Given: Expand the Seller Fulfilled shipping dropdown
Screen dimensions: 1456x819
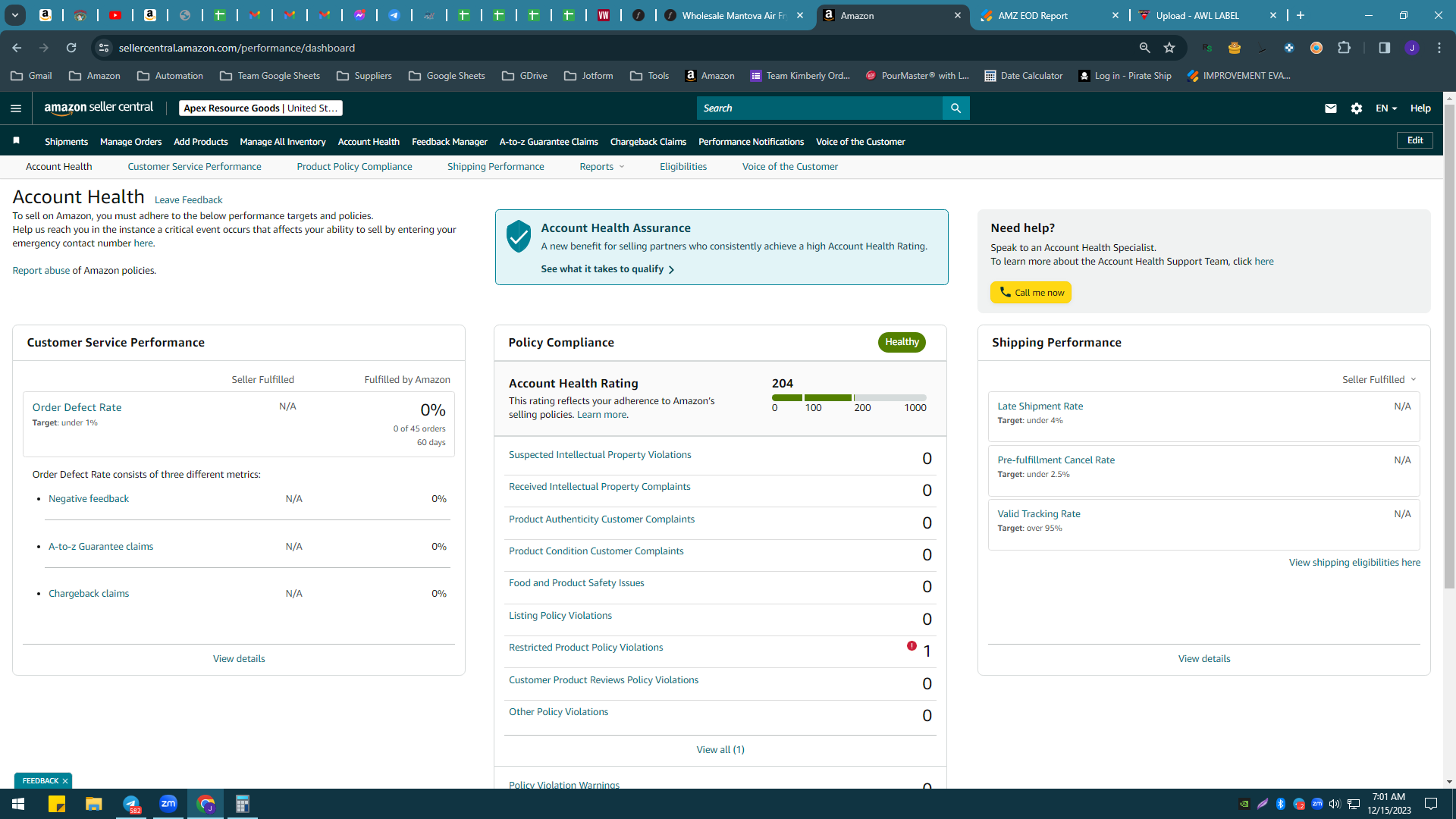Looking at the screenshot, I should click(x=1379, y=379).
